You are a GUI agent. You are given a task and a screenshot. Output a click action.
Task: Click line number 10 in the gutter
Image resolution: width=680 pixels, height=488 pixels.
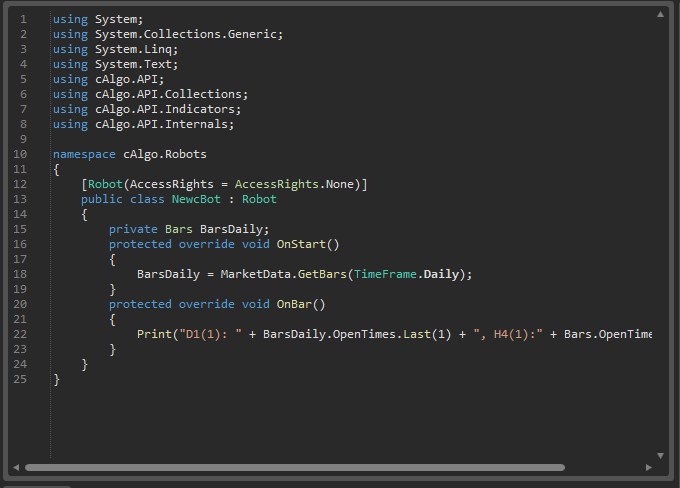21,154
